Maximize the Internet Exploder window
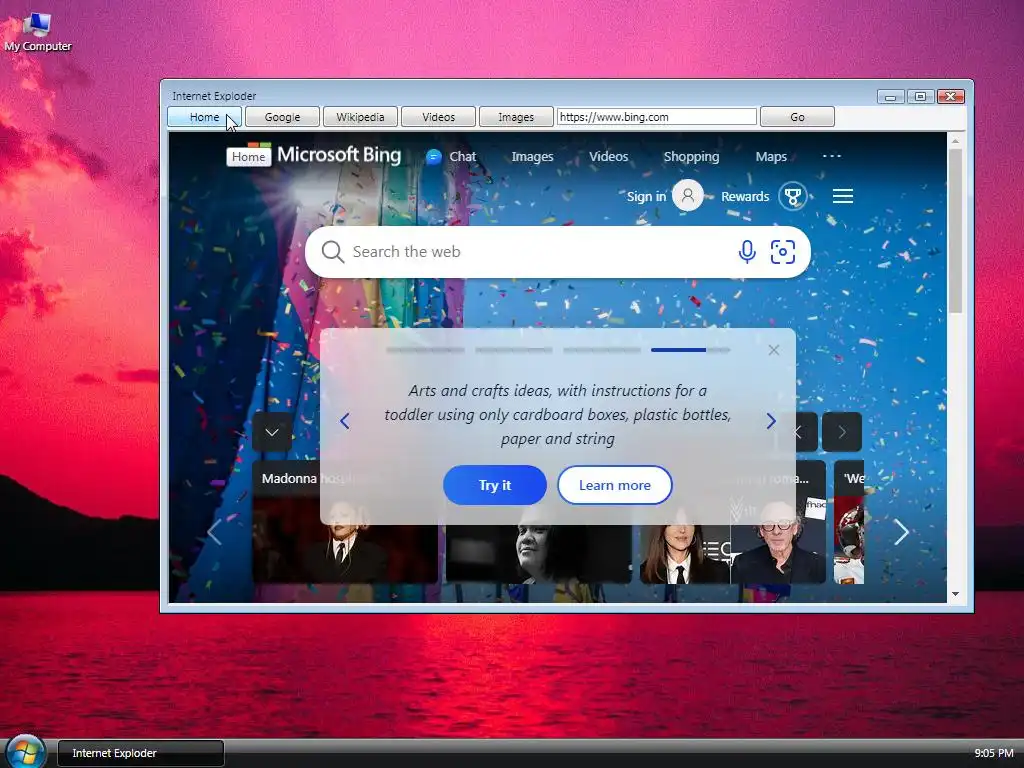This screenshot has width=1024, height=768. tap(920, 97)
